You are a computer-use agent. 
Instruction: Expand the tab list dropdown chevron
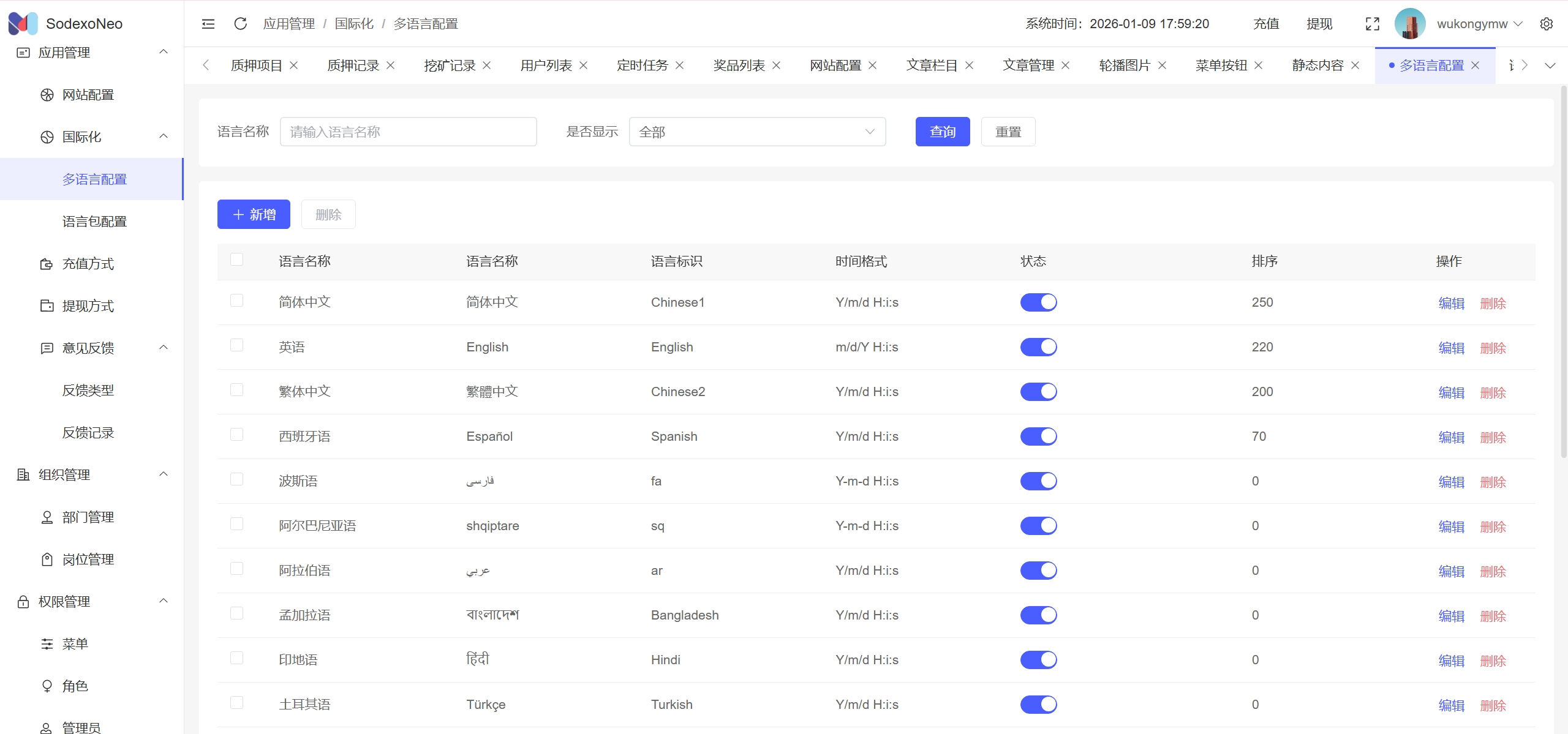(x=1550, y=66)
